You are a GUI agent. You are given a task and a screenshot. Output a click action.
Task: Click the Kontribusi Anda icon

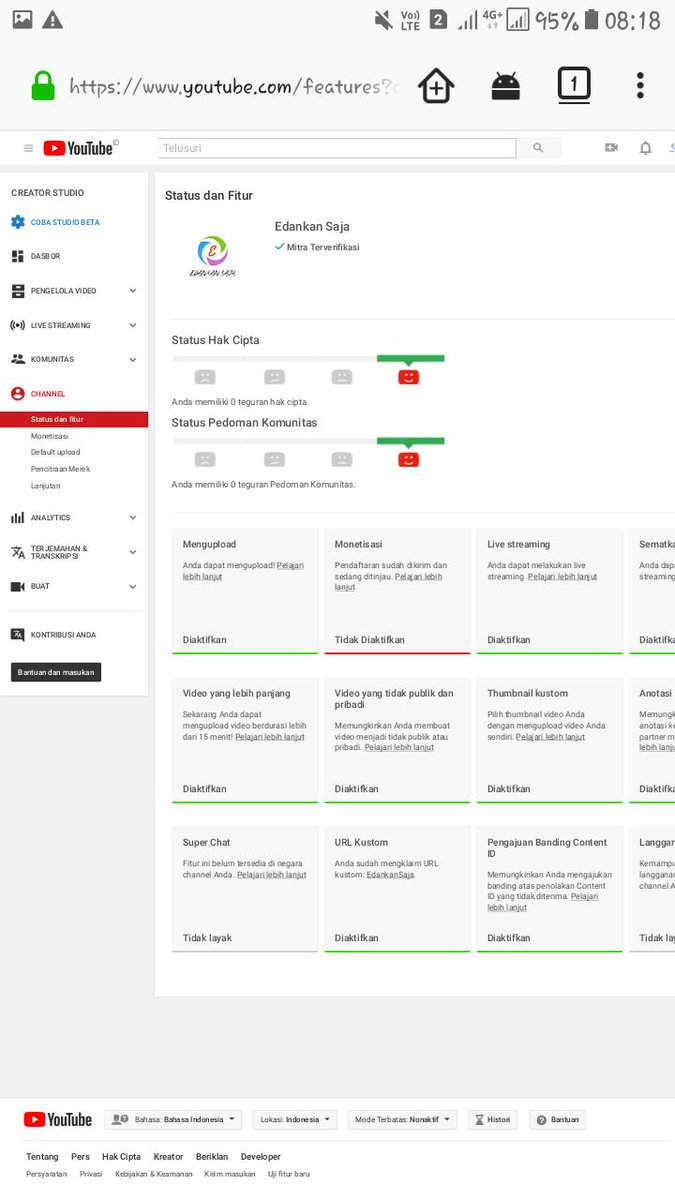17,635
